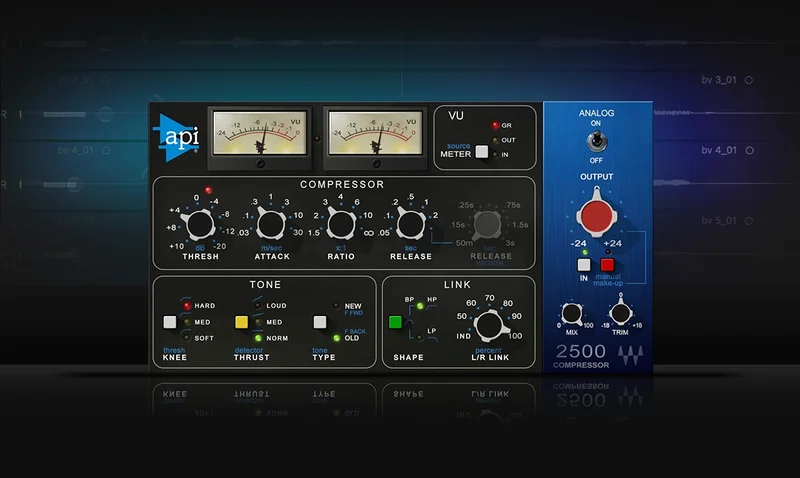Click the make-up status LED
800x478 pixels.
tap(608, 252)
